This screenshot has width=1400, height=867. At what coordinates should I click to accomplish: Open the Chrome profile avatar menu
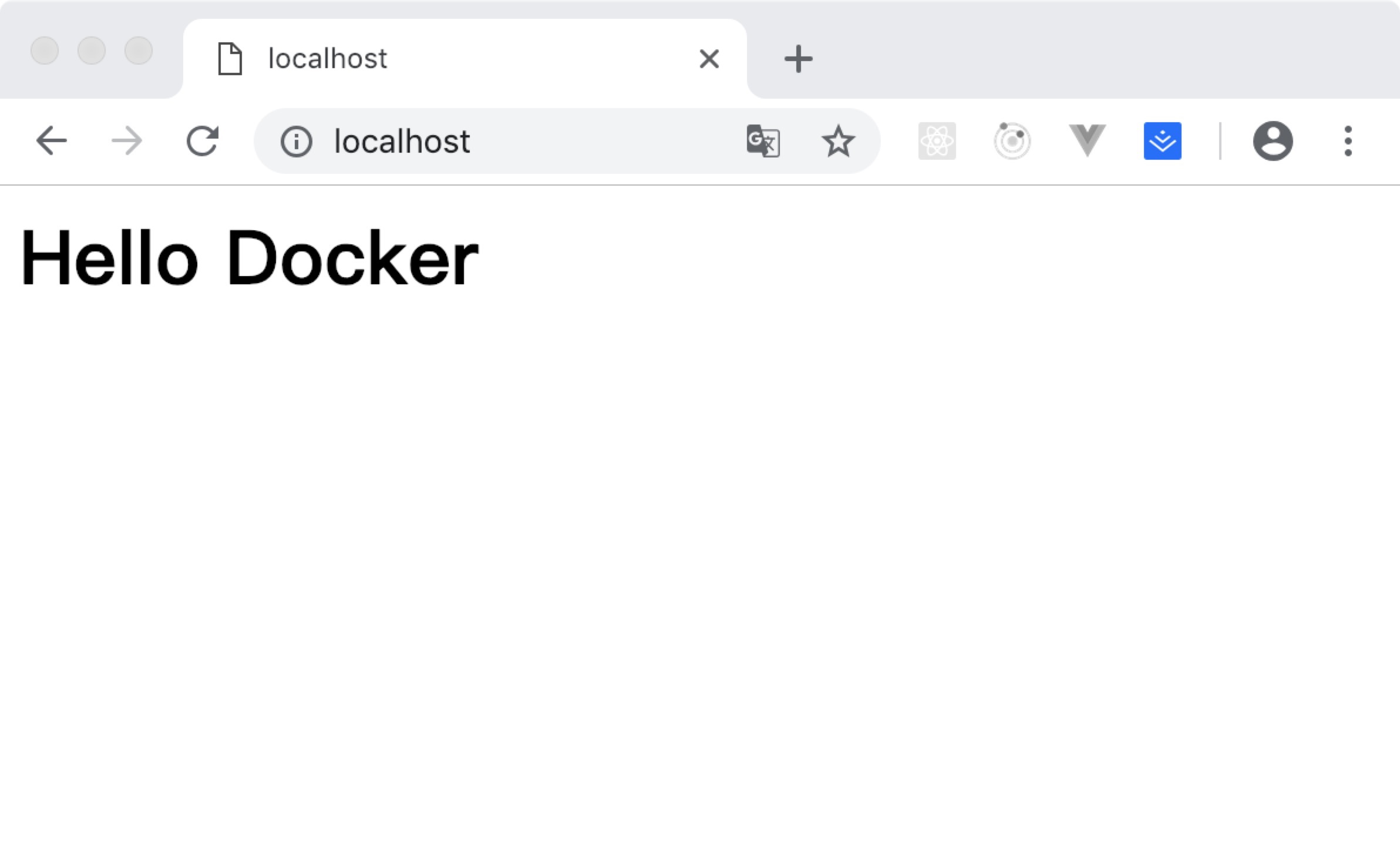(x=1273, y=141)
